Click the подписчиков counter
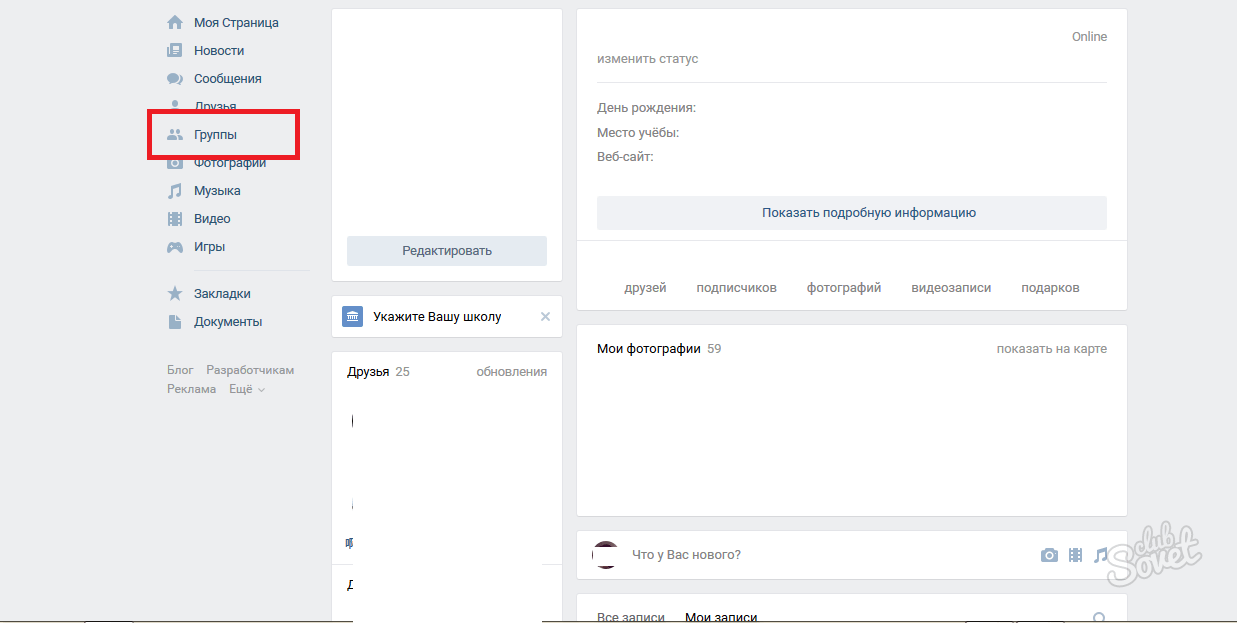Screen dimensions: 1237x623 [736, 287]
